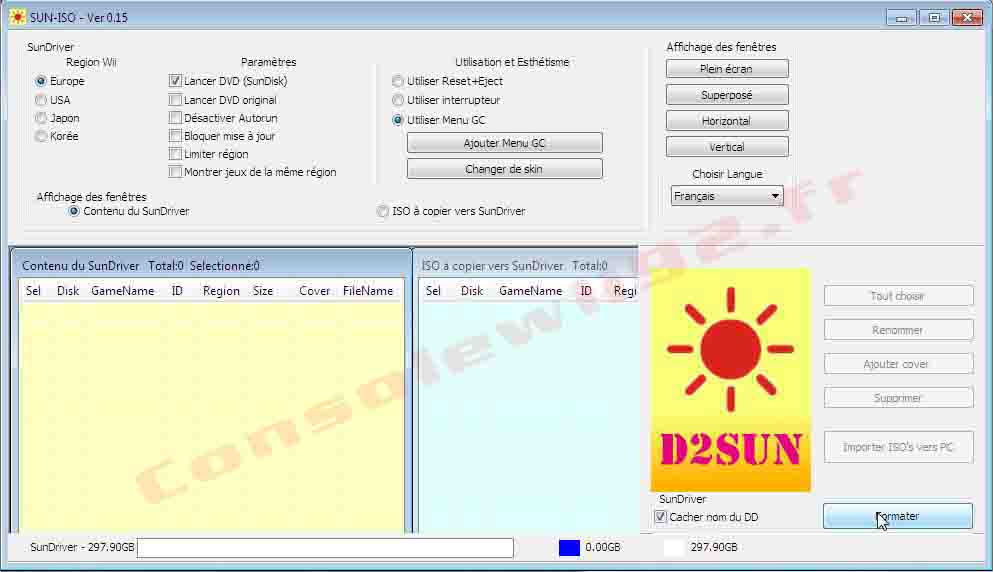The image size is (993, 572).
Task: Select Utiliser Menu GC radio option
Action: tap(398, 120)
